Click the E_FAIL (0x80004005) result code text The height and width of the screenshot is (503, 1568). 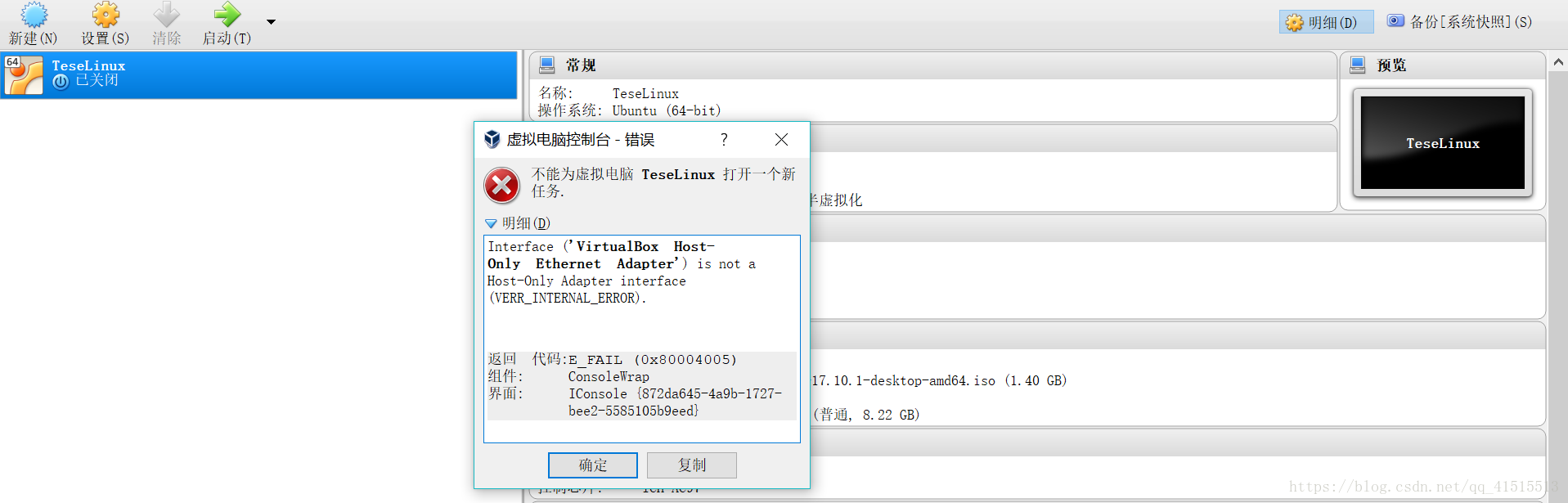tap(653, 360)
